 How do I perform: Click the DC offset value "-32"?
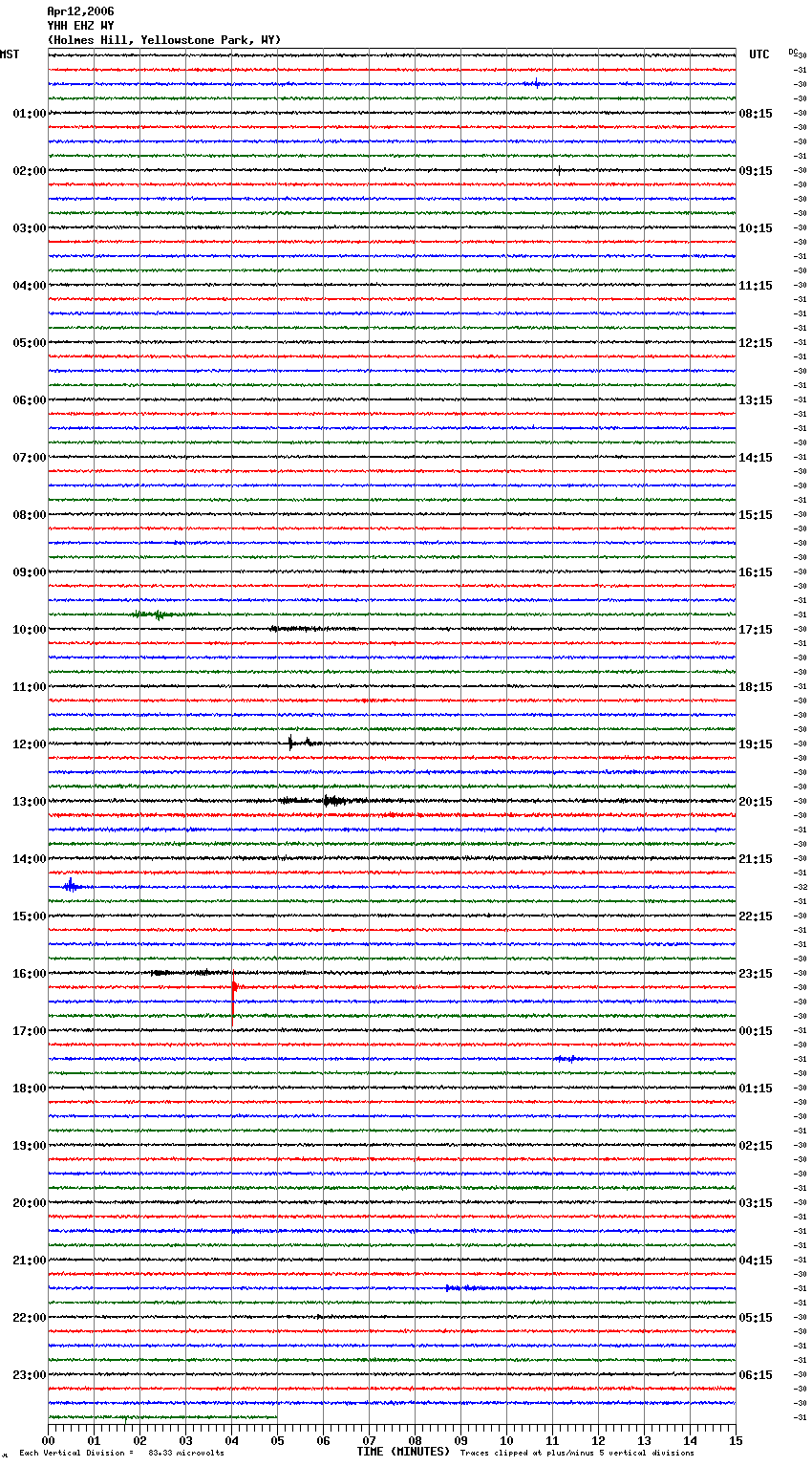tap(801, 888)
